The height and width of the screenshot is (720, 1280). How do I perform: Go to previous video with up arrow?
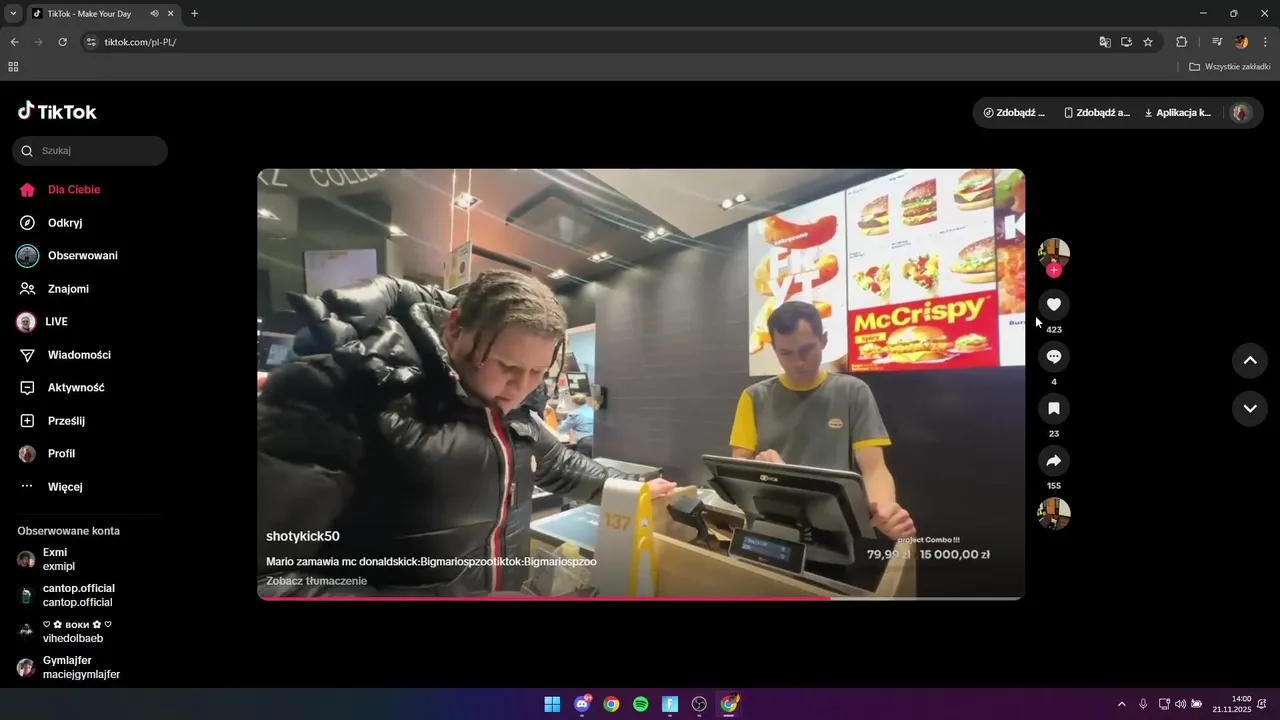pyautogui.click(x=1250, y=361)
